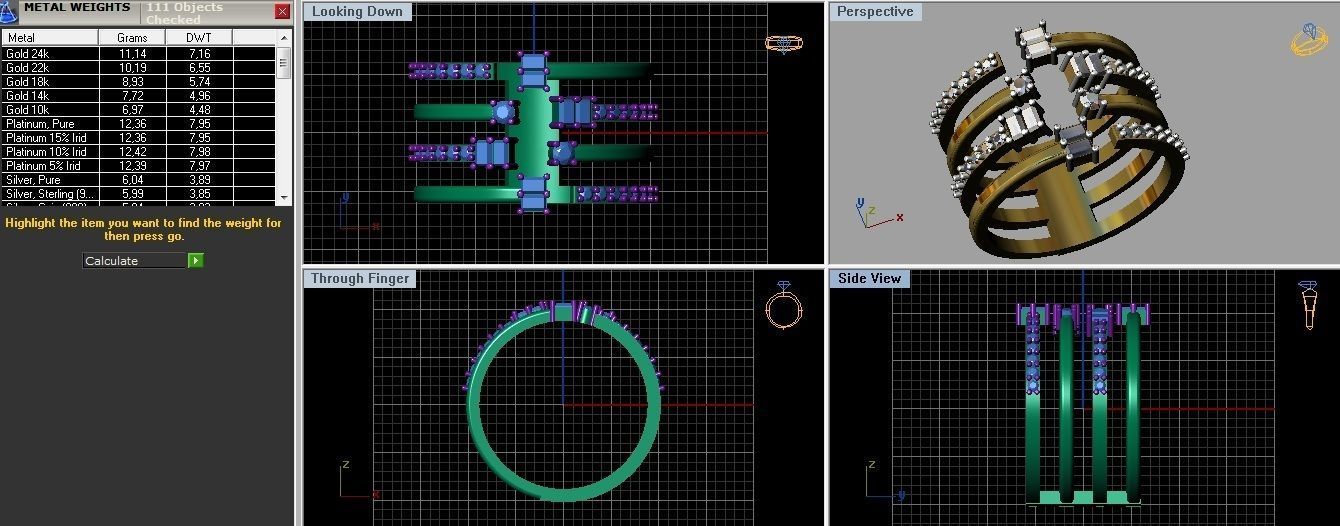
Task: Click the 7,72 grams value
Action: (x=132, y=95)
